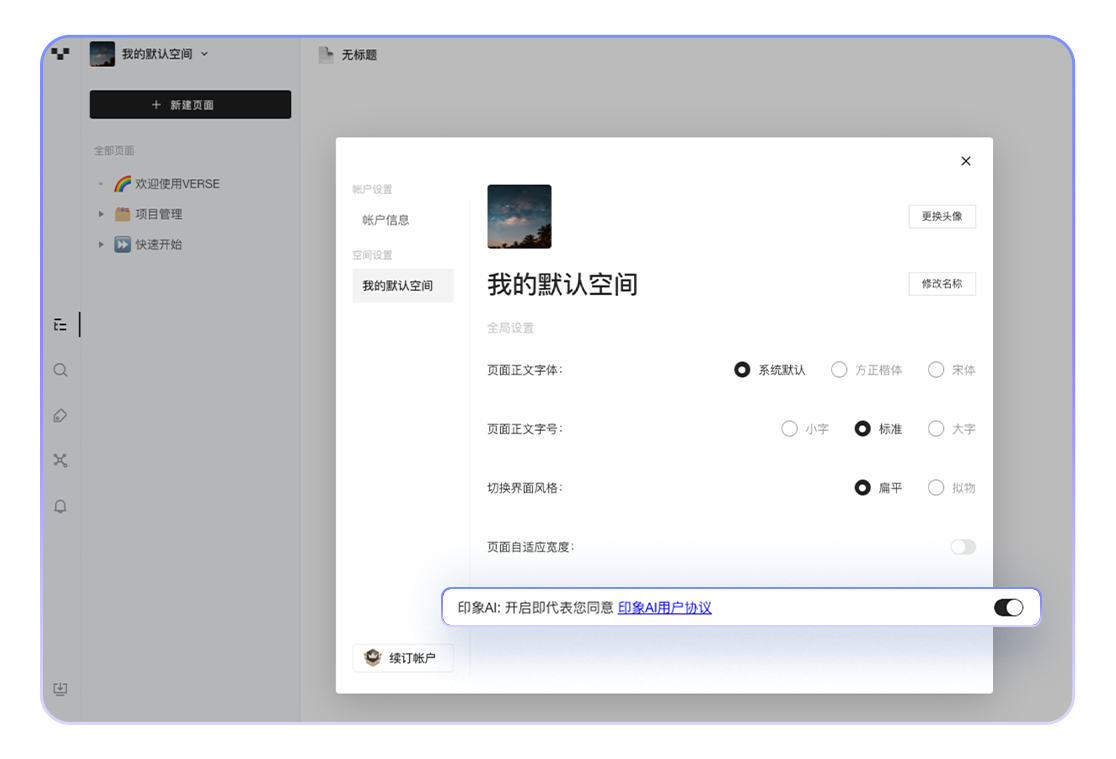Click the download/import icon at sidebar bottom

coord(61,689)
